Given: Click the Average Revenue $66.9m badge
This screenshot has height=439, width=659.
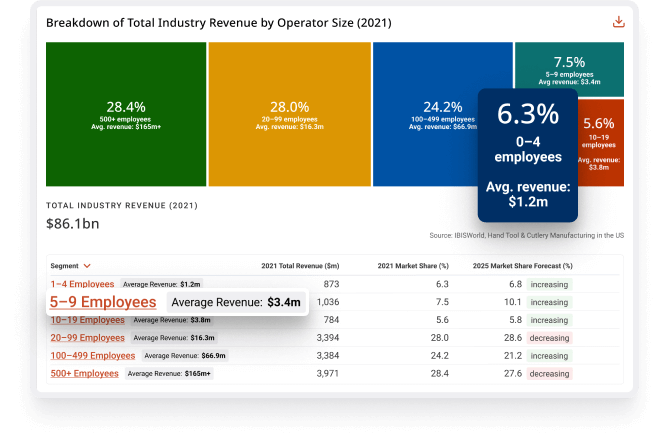Looking at the screenshot, I should pyautogui.click(x=185, y=355).
